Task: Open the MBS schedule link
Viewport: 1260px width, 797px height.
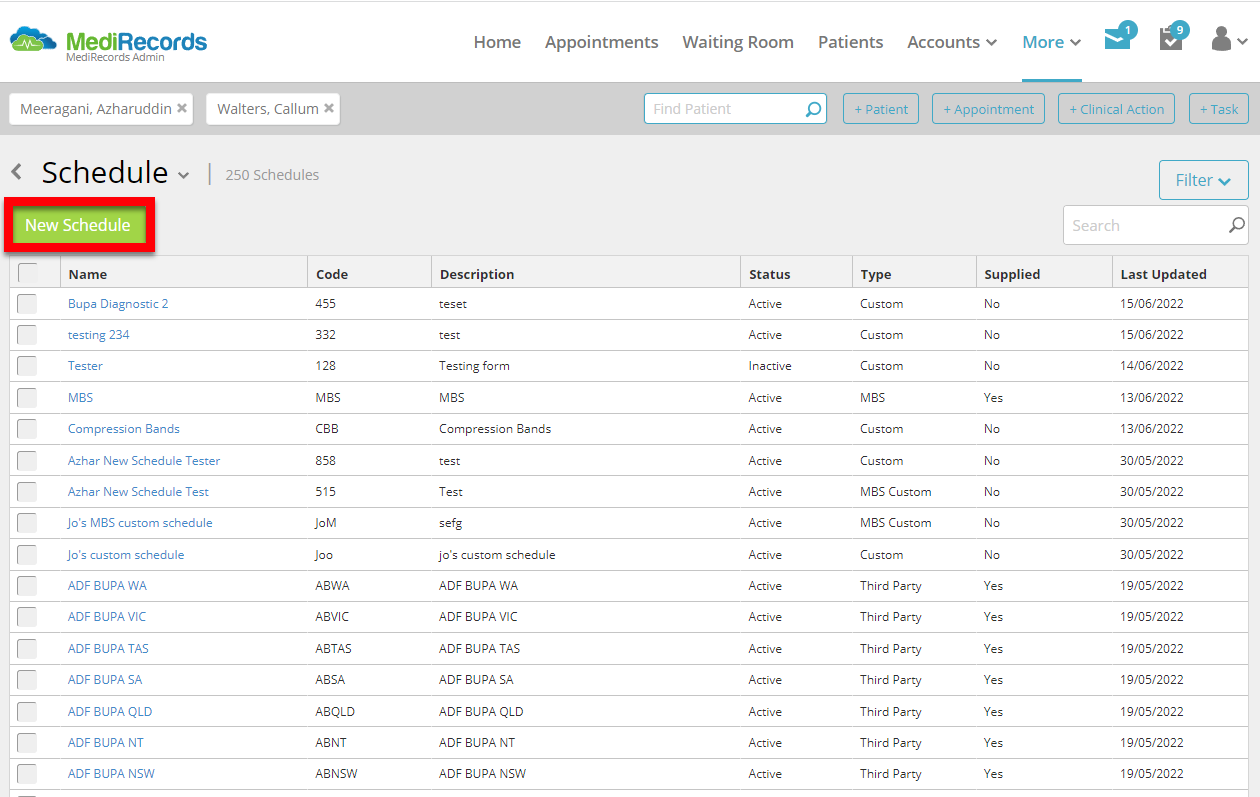Action: [x=80, y=398]
